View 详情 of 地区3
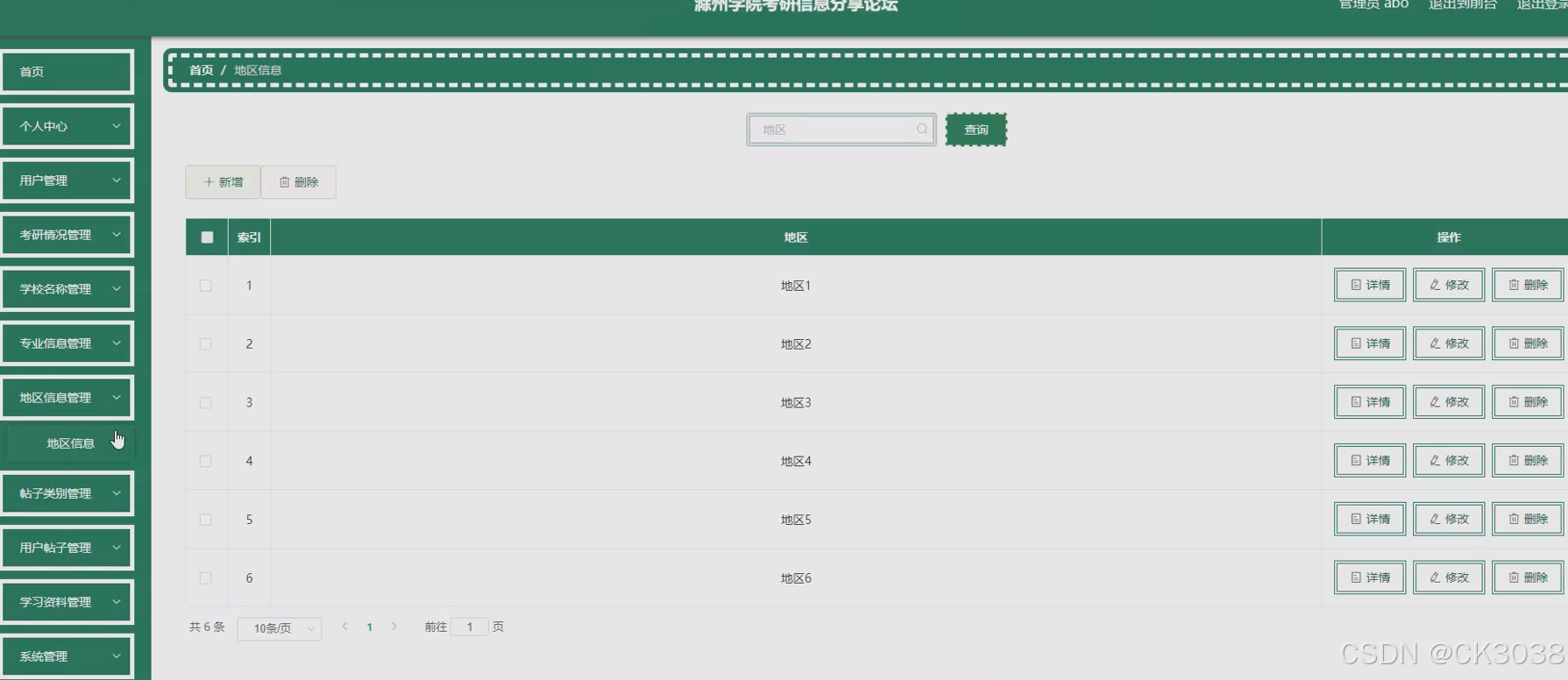The width and height of the screenshot is (1568, 680). tap(1370, 402)
